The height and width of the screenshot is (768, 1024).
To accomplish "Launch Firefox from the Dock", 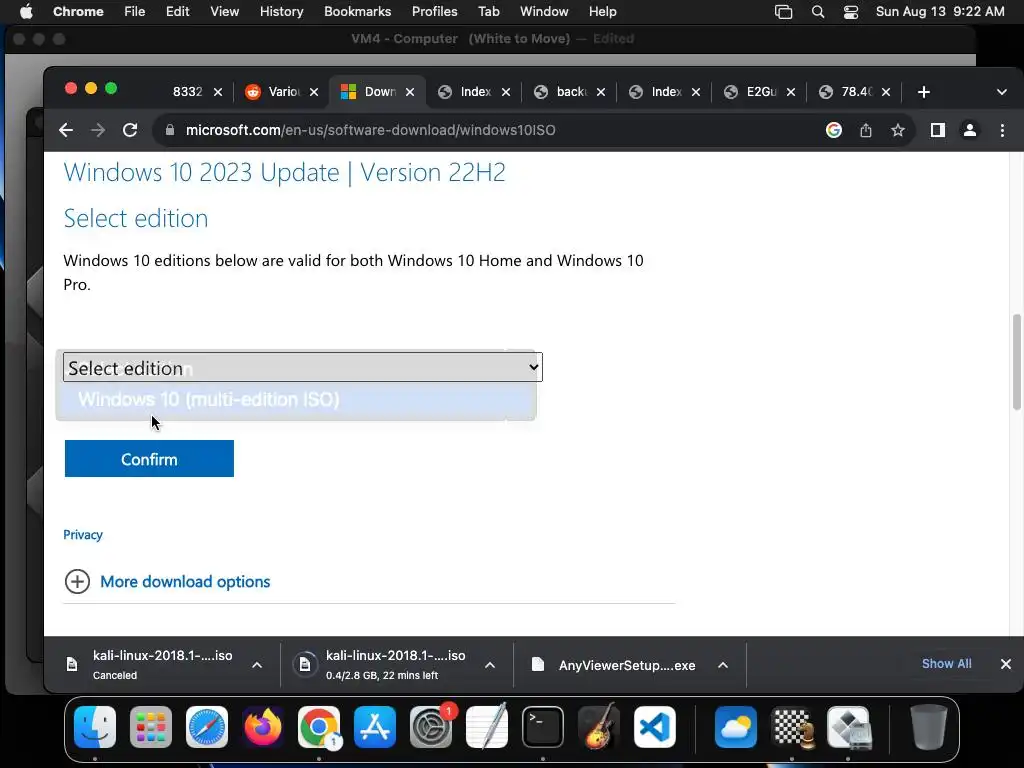I will pos(263,727).
